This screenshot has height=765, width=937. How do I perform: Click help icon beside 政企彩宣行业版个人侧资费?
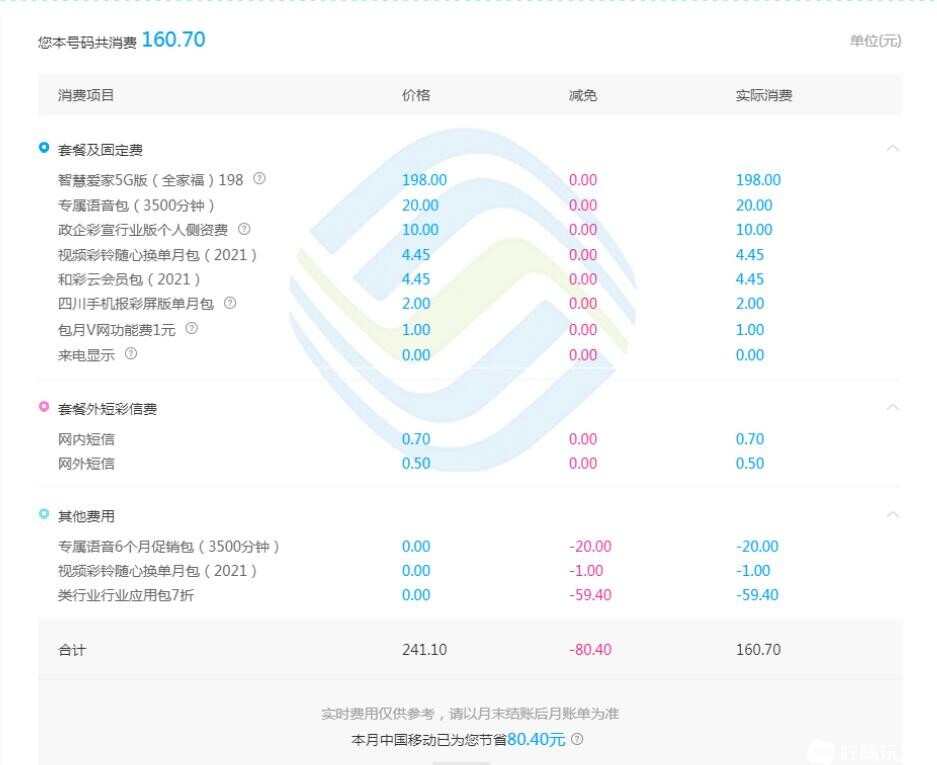244,229
